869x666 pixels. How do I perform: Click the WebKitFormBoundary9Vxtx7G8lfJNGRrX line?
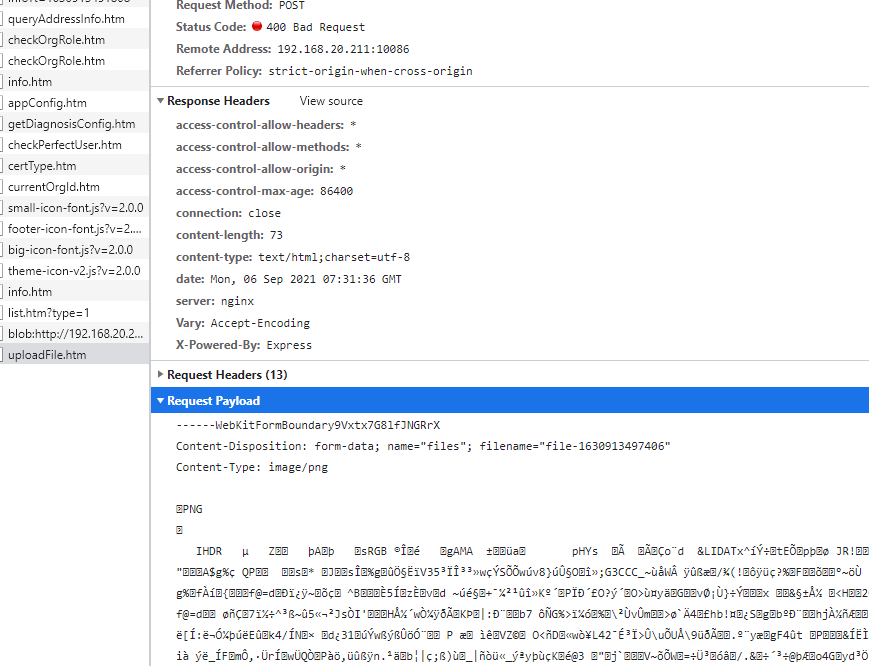pyautogui.click(x=308, y=426)
